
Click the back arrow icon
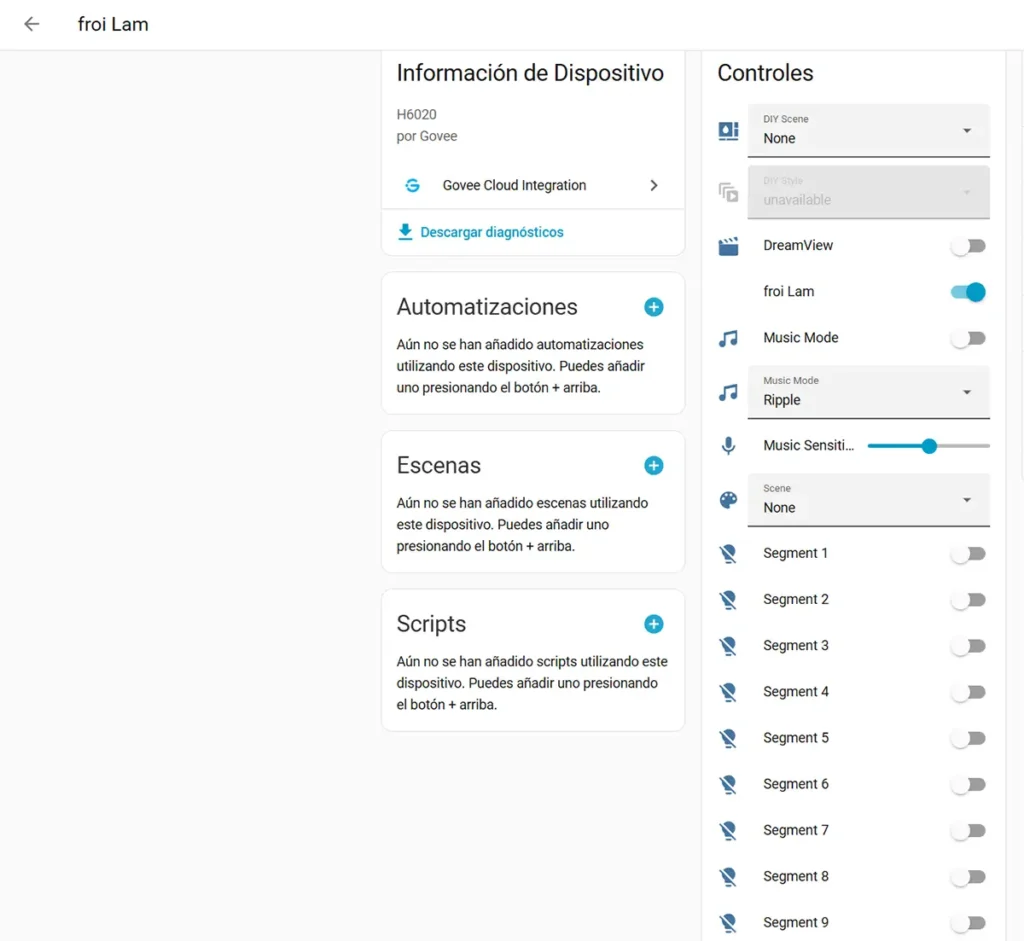point(32,24)
